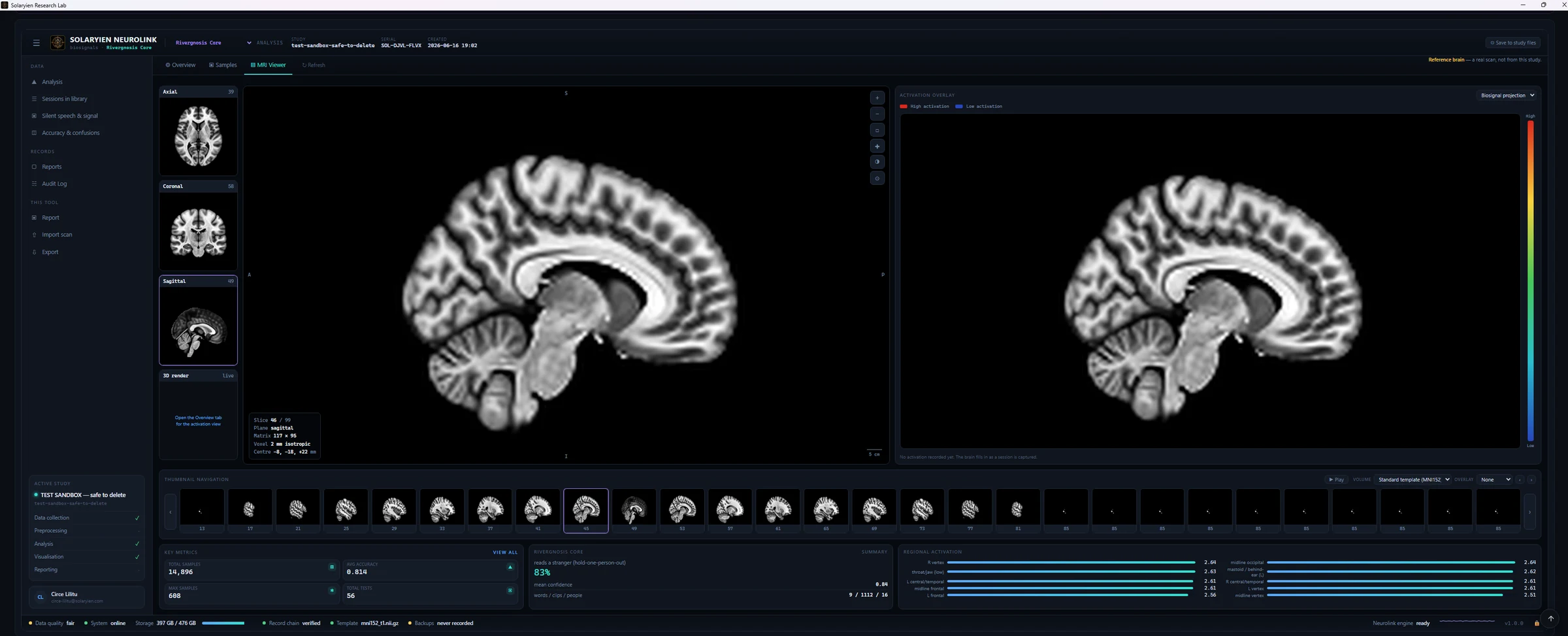Zoom in with the plus viewer button
This screenshot has height=636, width=1568.
pyautogui.click(x=877, y=98)
